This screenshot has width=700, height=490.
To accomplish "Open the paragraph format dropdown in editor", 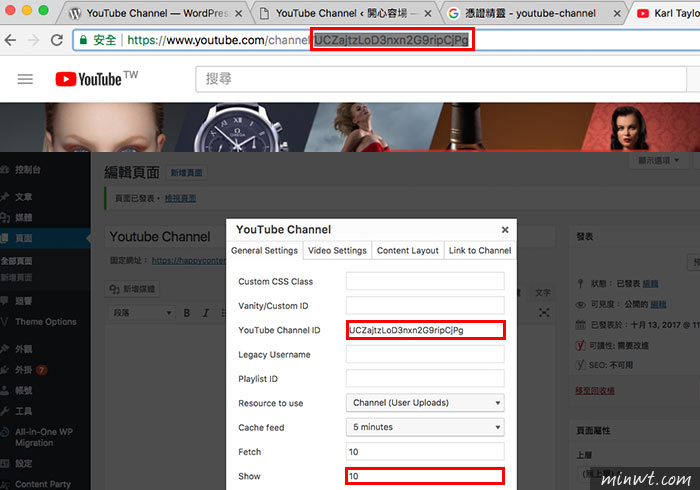I will click(142, 313).
